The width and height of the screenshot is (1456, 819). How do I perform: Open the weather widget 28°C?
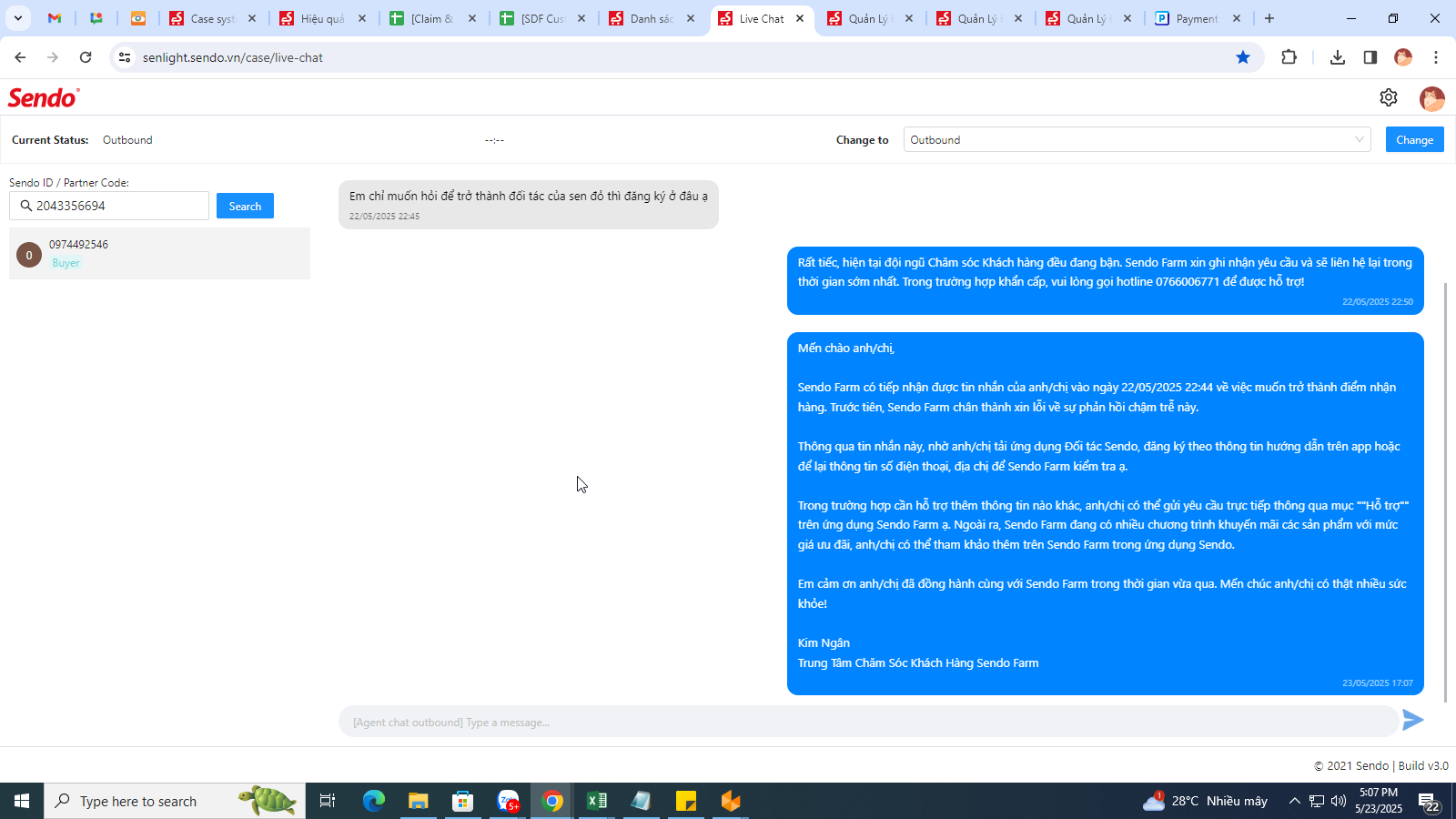coord(1206,801)
